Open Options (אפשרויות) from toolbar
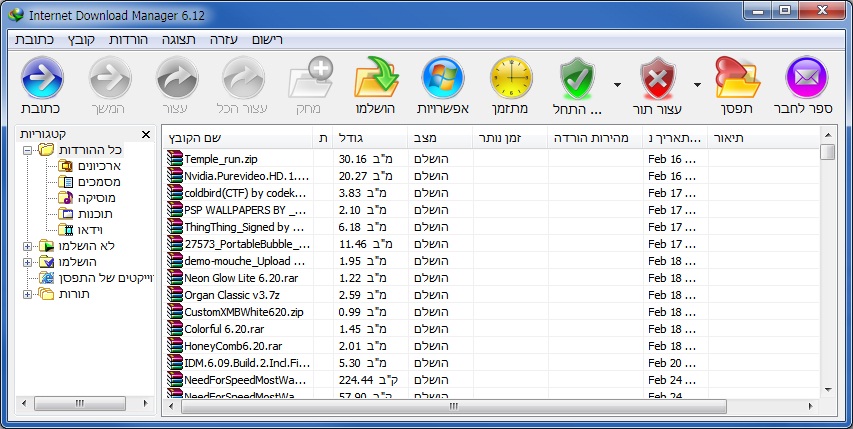This screenshot has width=853, height=429. pos(443,79)
